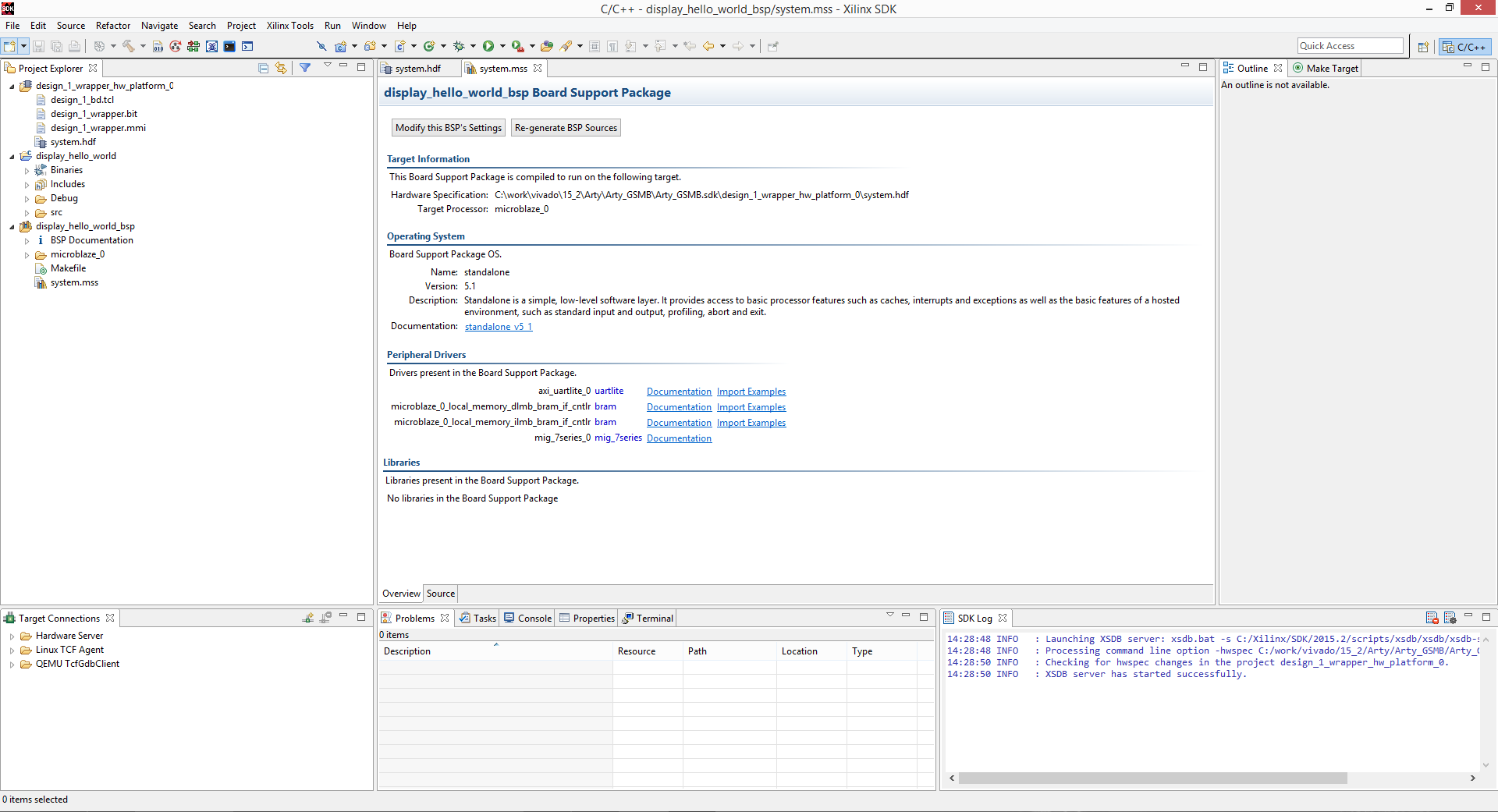Screen dimensions: 1498x812
Task: Open the dropdown next to Build hammer
Action: (x=143, y=46)
